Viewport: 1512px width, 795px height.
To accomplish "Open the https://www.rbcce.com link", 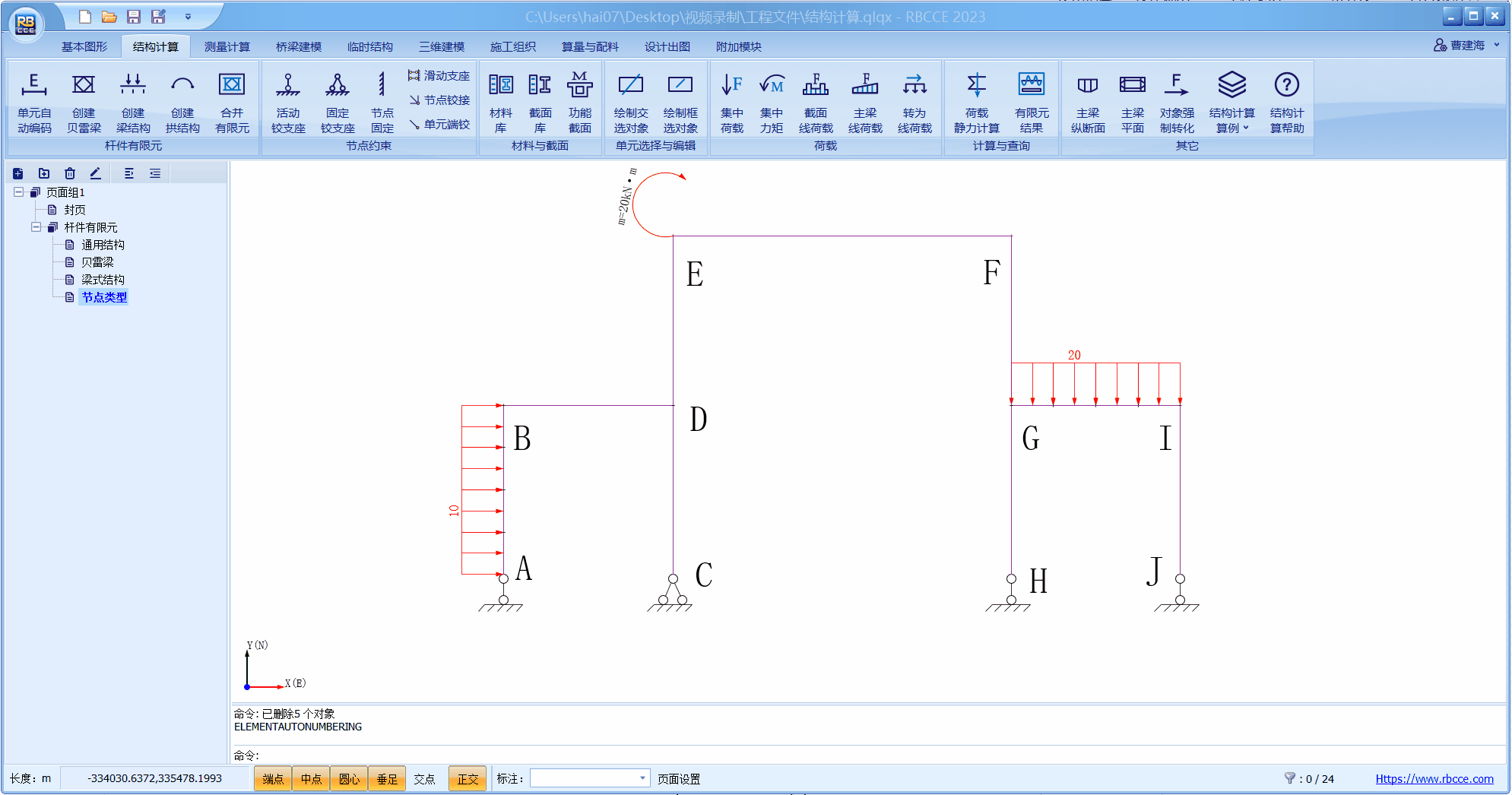I will pos(1434,779).
